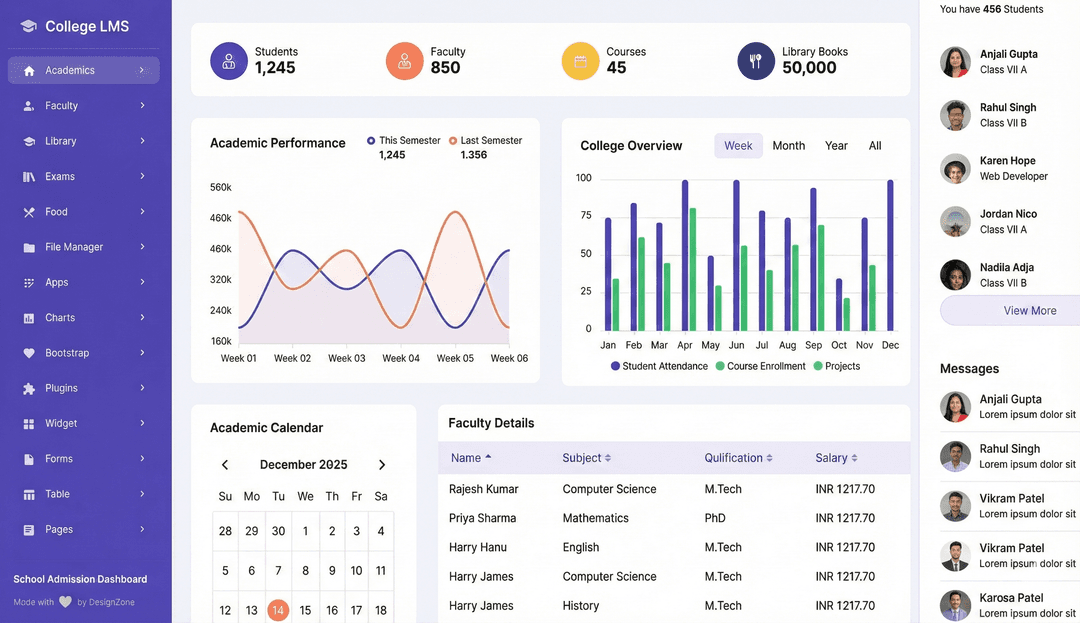Click the College LMS graduation cap logo
This screenshot has height=623, width=1080.
point(28,26)
